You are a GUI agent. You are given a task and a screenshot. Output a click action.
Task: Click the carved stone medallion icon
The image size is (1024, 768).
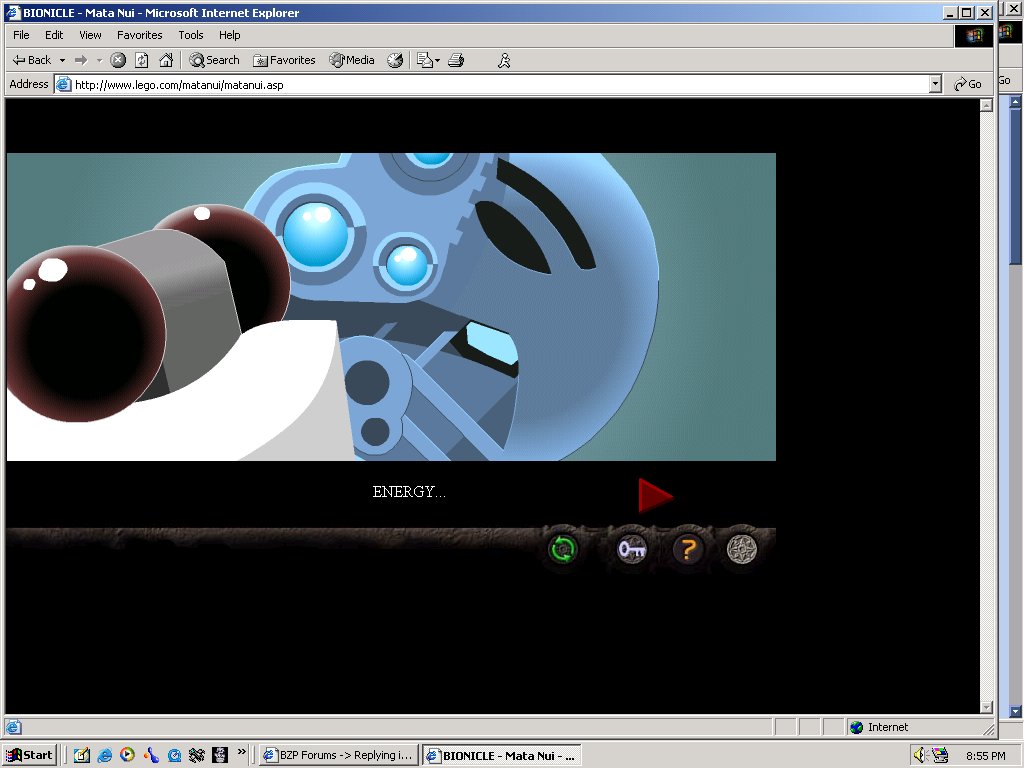click(x=741, y=549)
